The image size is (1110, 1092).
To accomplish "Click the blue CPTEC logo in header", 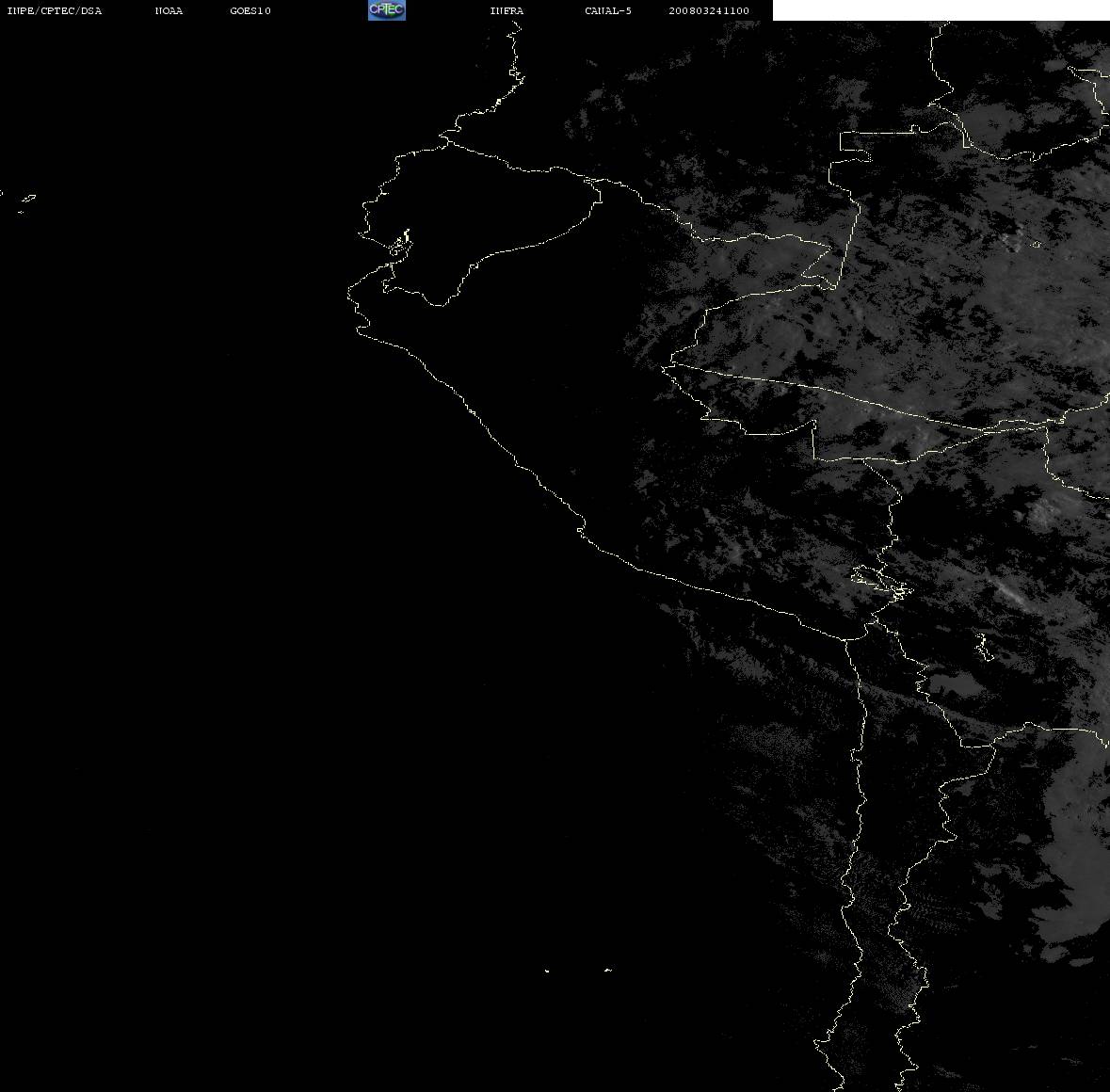I will point(387,10).
